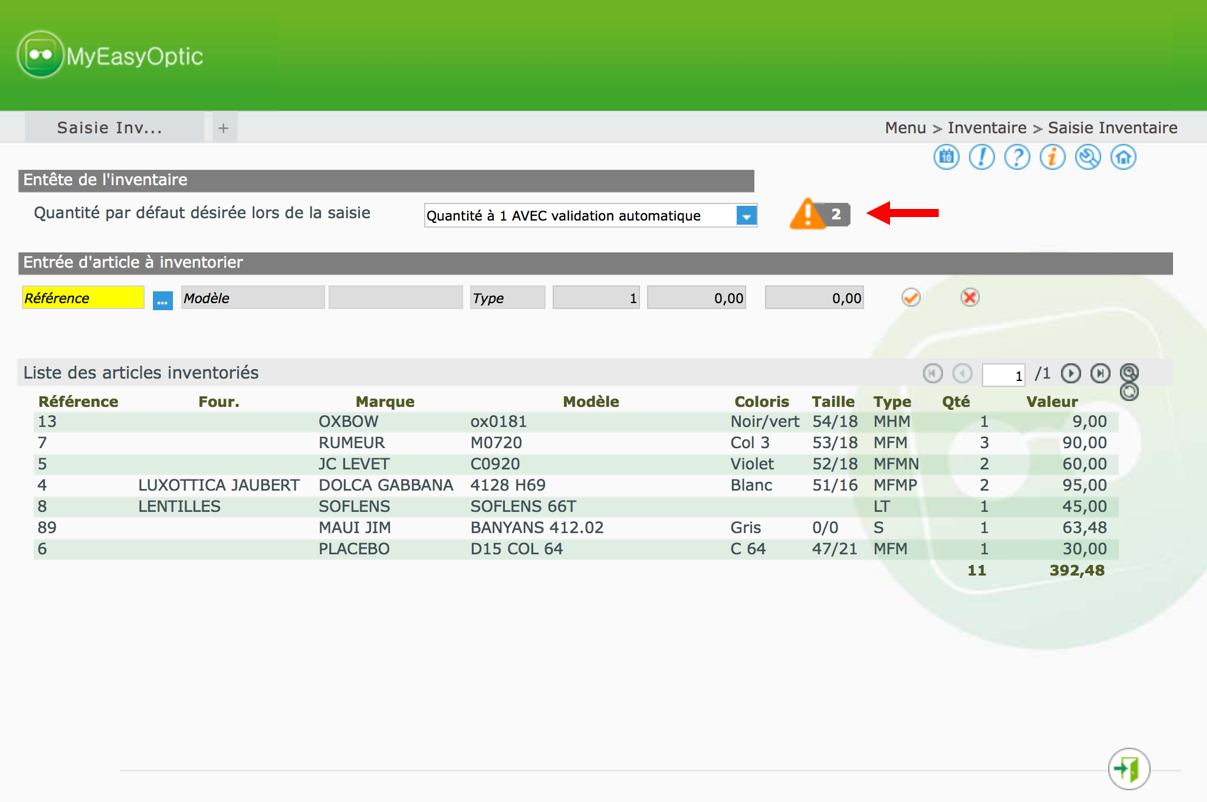Select the SOFLENS brand cell
The height and width of the screenshot is (802, 1207).
354,507
